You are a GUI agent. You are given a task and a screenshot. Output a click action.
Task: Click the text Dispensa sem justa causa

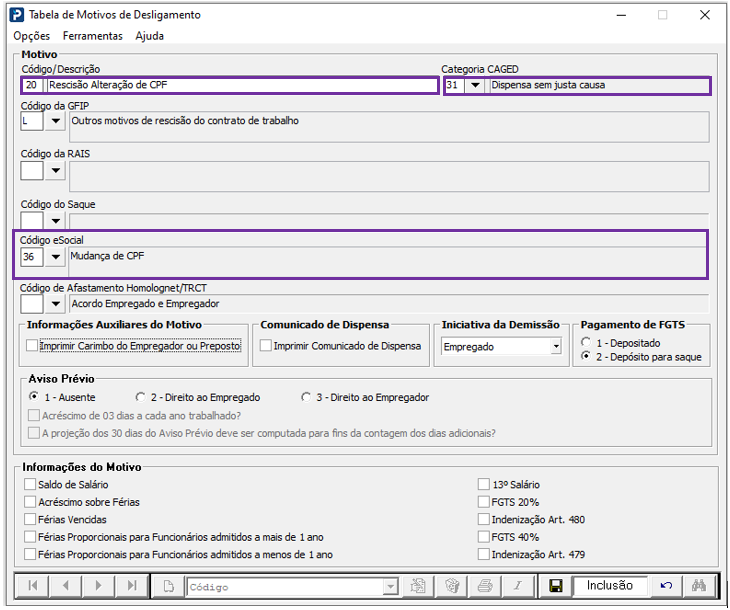[x=548, y=85]
